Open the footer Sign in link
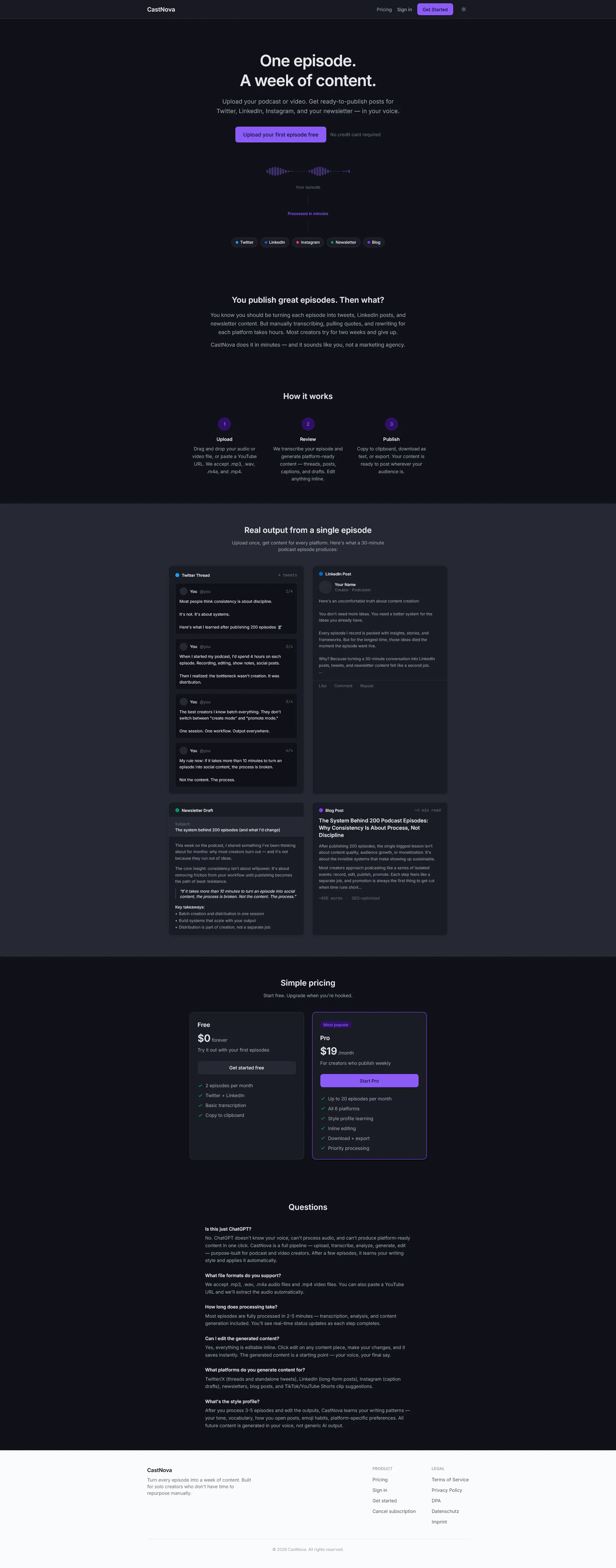 380,1490
